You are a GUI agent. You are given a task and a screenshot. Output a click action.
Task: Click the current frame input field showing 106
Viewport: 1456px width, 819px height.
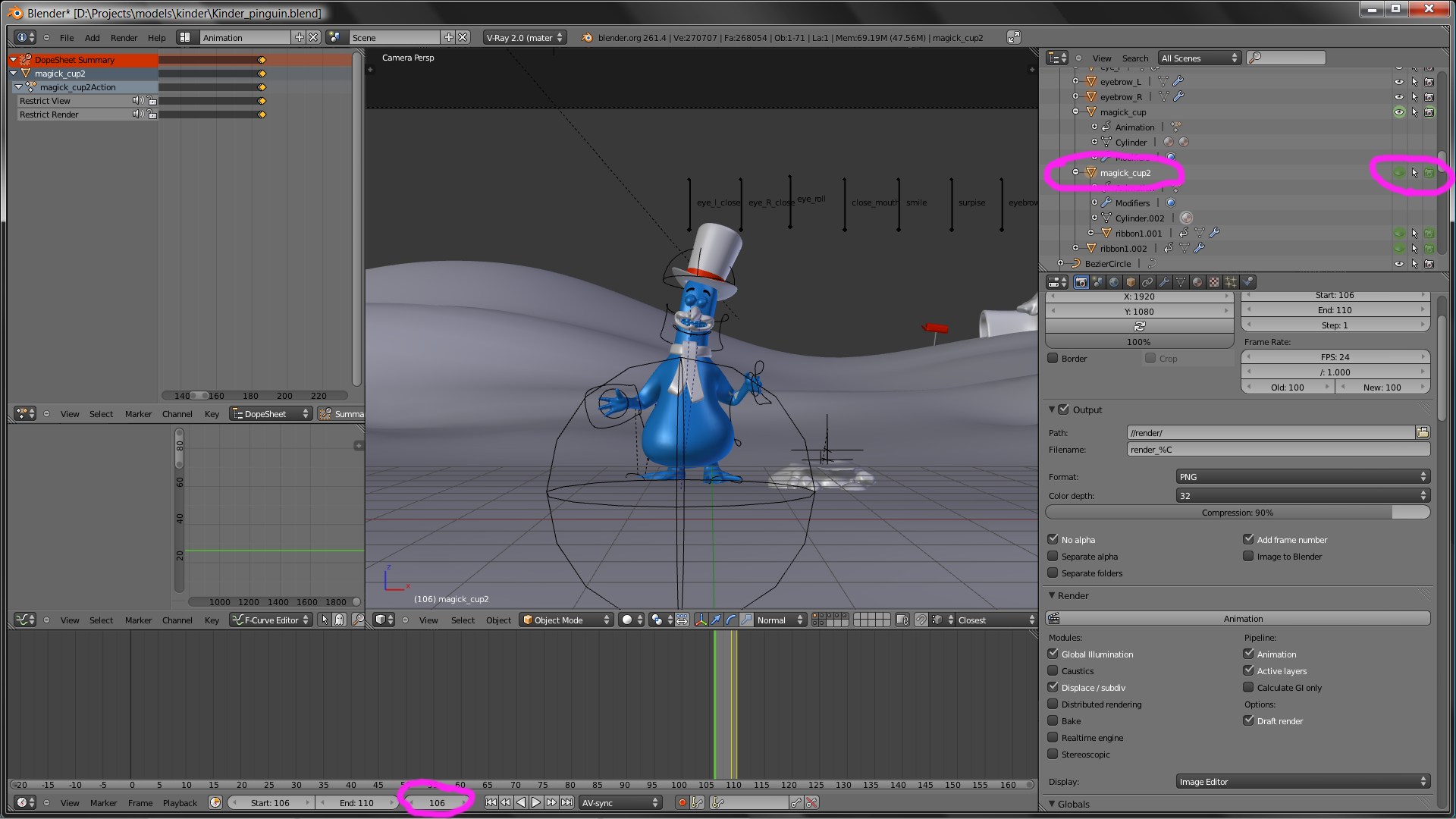click(437, 802)
